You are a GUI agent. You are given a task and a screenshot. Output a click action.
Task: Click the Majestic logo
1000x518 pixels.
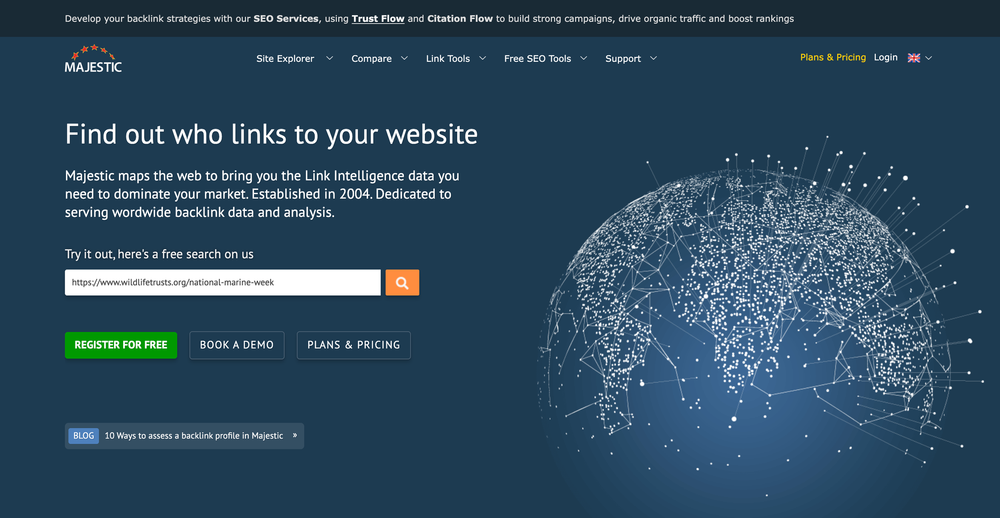pyautogui.click(x=93, y=58)
